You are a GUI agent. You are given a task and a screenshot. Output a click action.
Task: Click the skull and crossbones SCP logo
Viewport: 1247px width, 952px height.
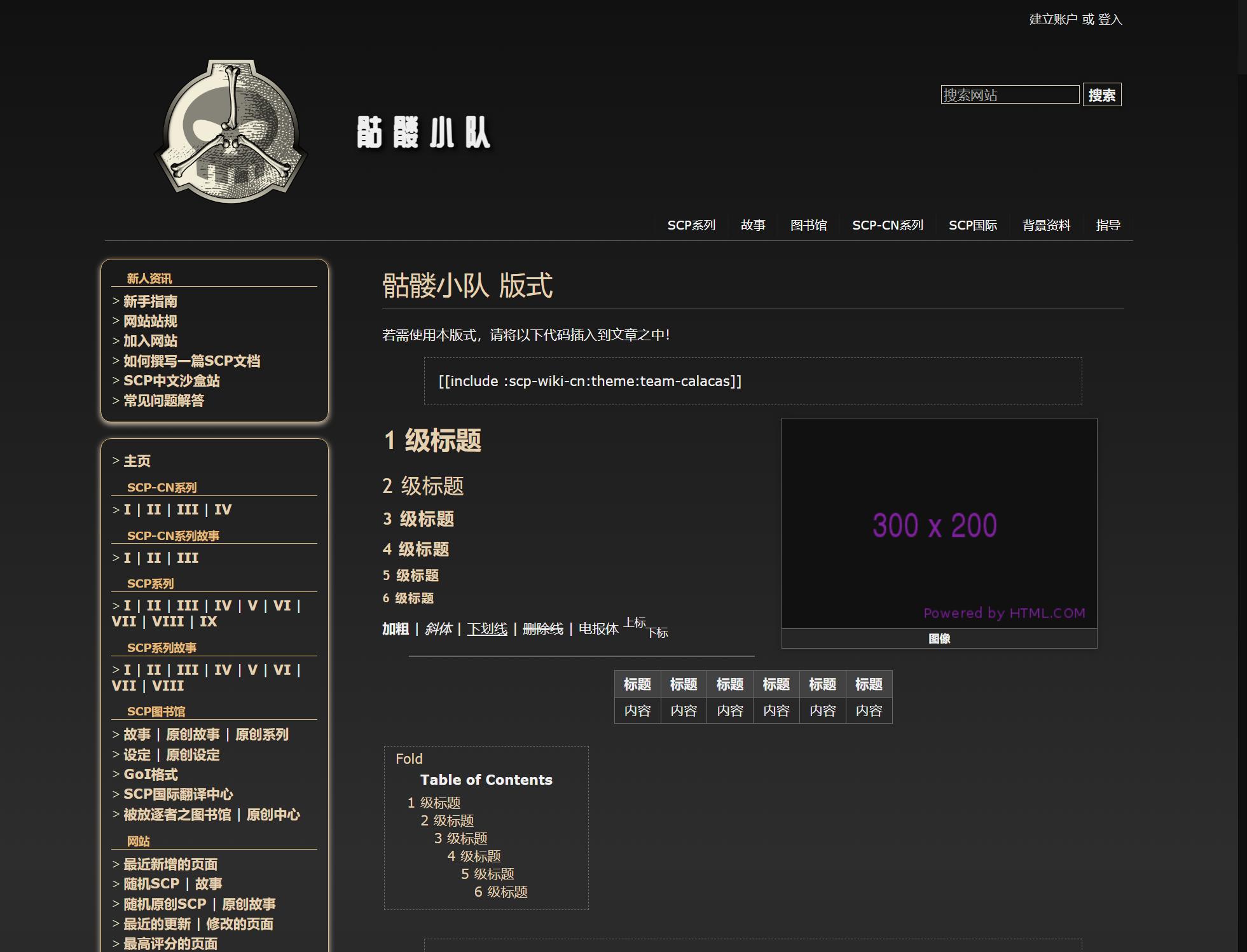(x=231, y=132)
